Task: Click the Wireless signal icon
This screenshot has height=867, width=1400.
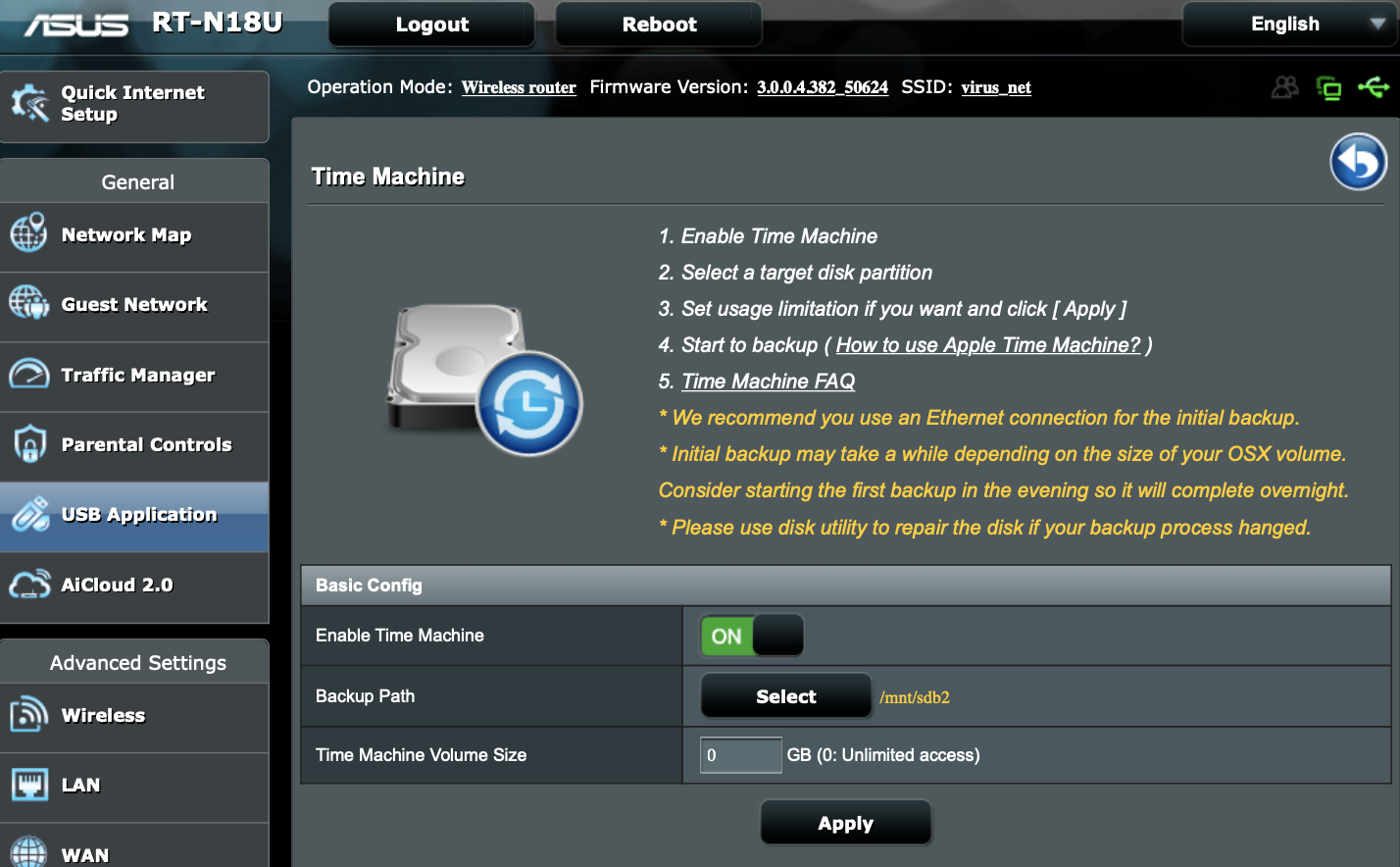Action: click(28, 714)
